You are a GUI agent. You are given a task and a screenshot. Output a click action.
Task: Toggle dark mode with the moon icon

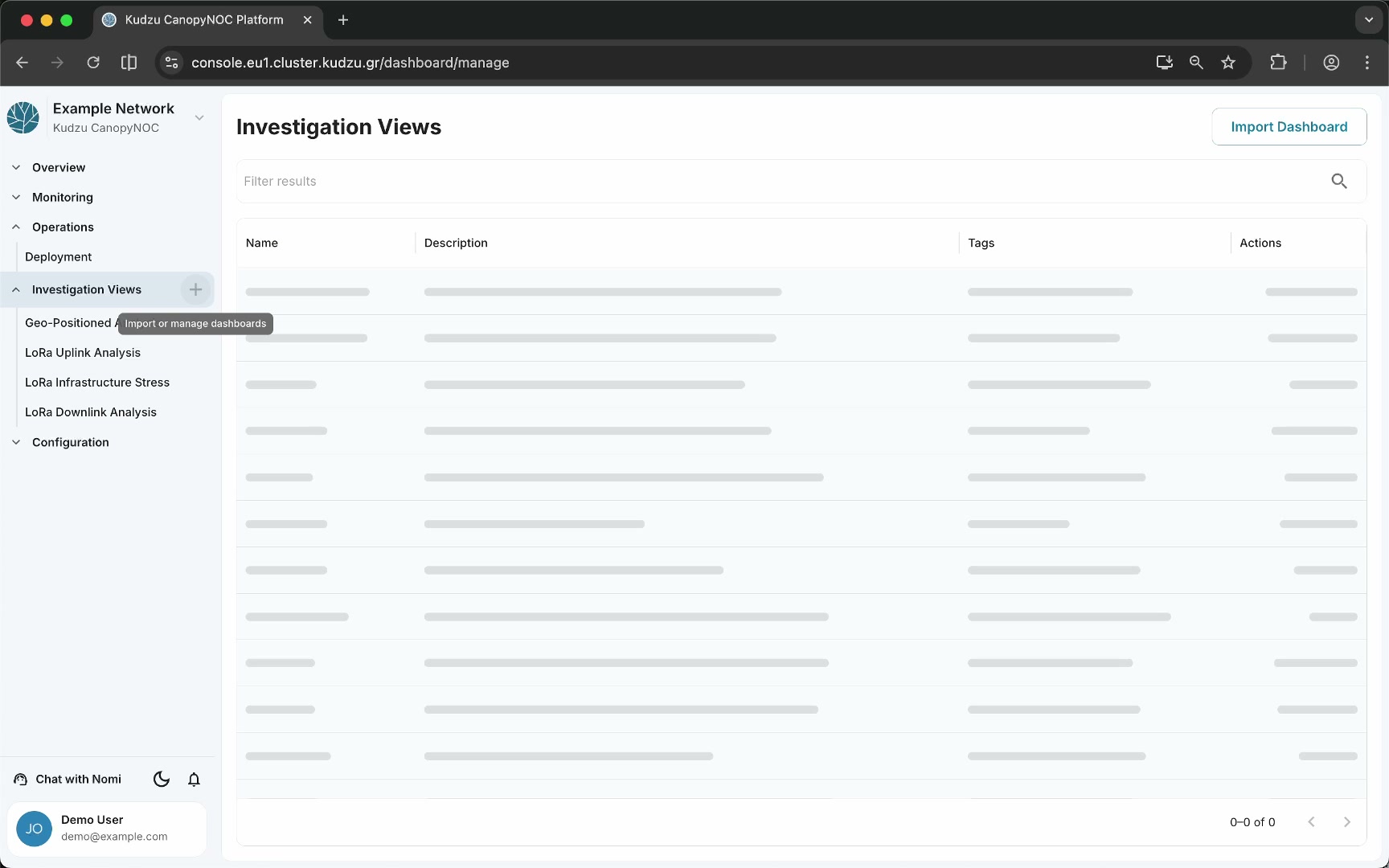pos(162,779)
